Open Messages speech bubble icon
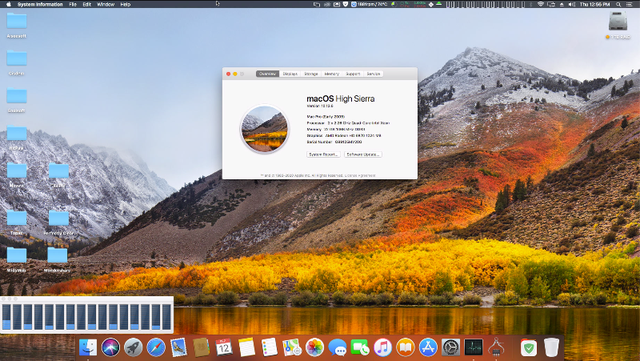The width and height of the screenshot is (640, 361). pyautogui.click(x=337, y=348)
